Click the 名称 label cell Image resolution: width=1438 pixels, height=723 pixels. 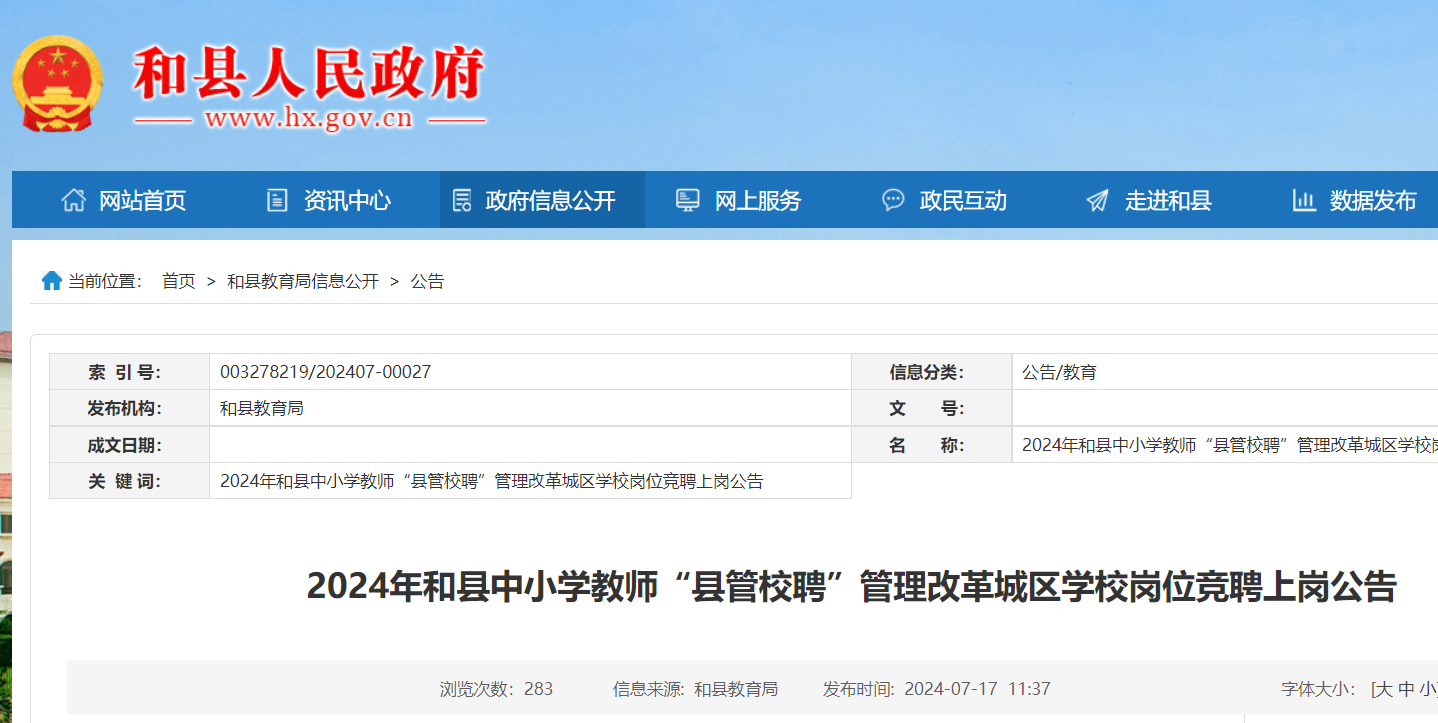point(932,445)
